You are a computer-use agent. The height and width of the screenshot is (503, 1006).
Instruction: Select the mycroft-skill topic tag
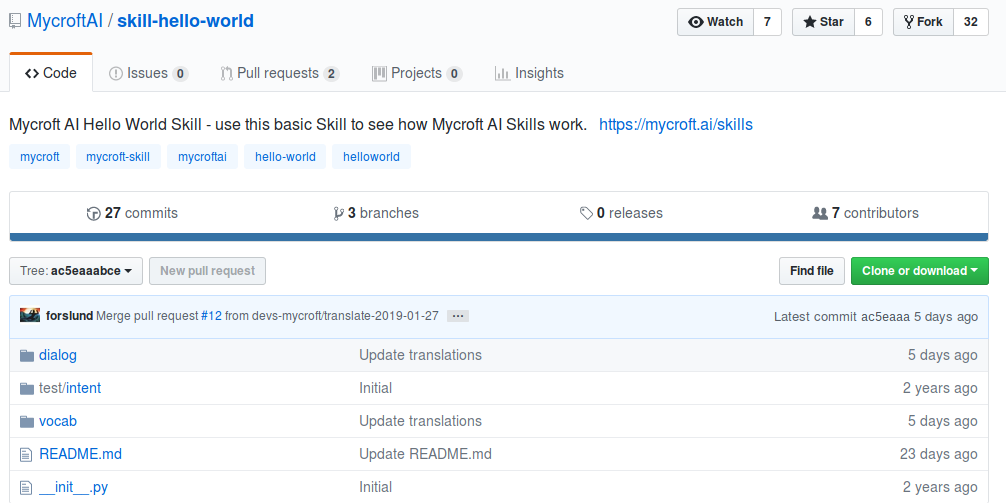coord(118,157)
